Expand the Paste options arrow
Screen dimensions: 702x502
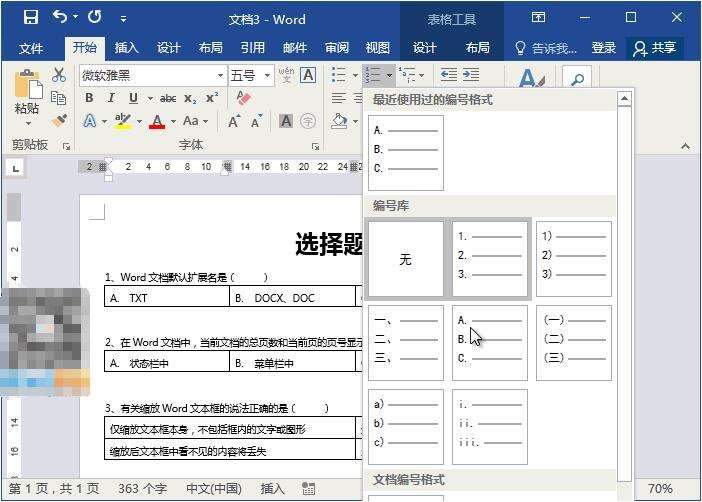(x=28, y=123)
